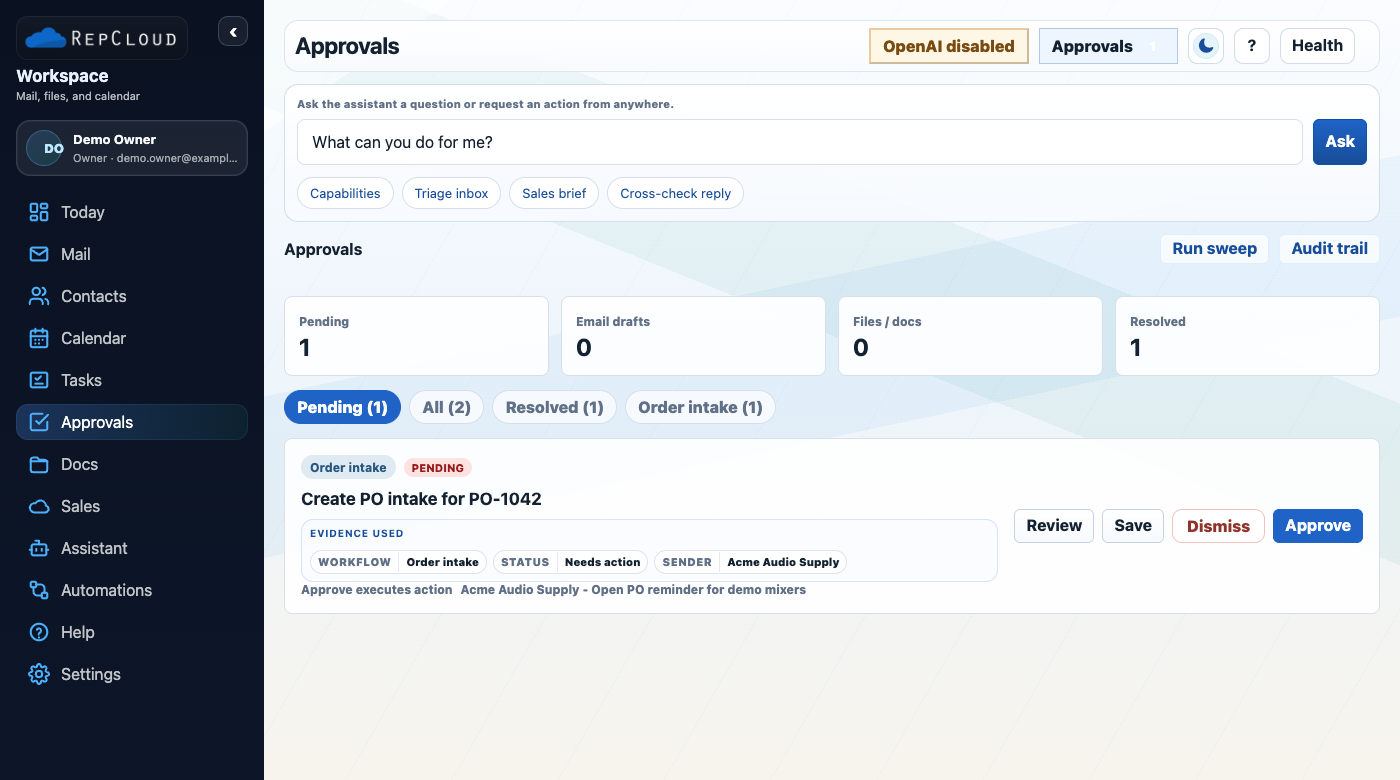Viewport: 1400px width, 780px height.
Task: Click Save on the PO-1042 approval
Action: click(1133, 526)
